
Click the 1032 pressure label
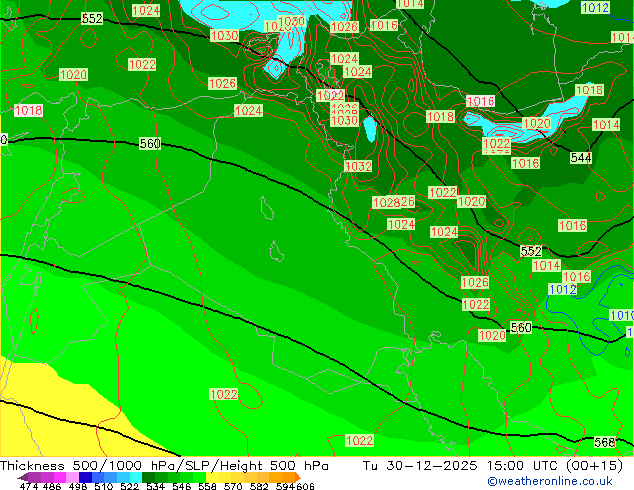tap(358, 166)
